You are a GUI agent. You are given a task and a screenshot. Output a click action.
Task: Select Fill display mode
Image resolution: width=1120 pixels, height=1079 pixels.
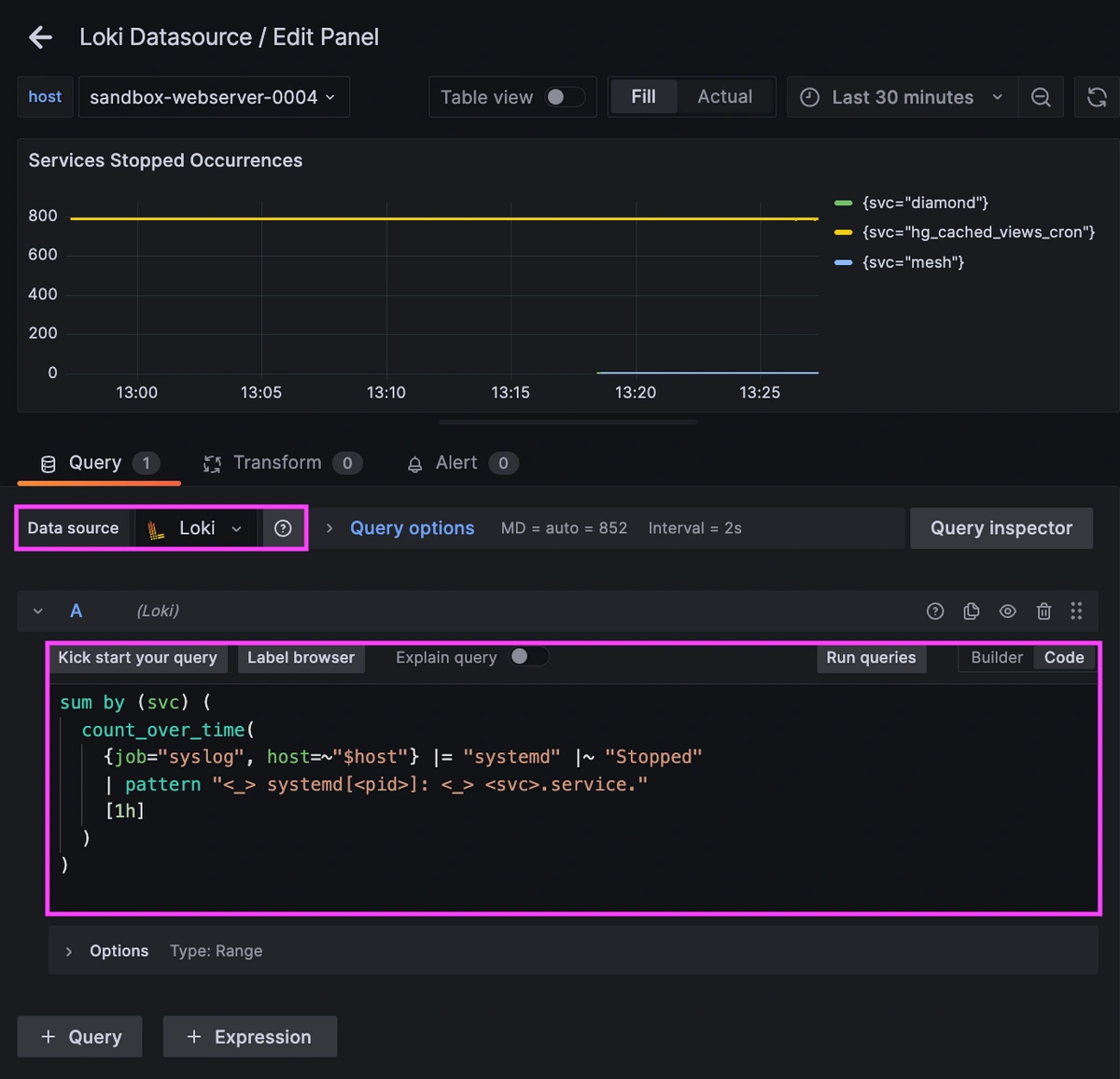click(643, 97)
